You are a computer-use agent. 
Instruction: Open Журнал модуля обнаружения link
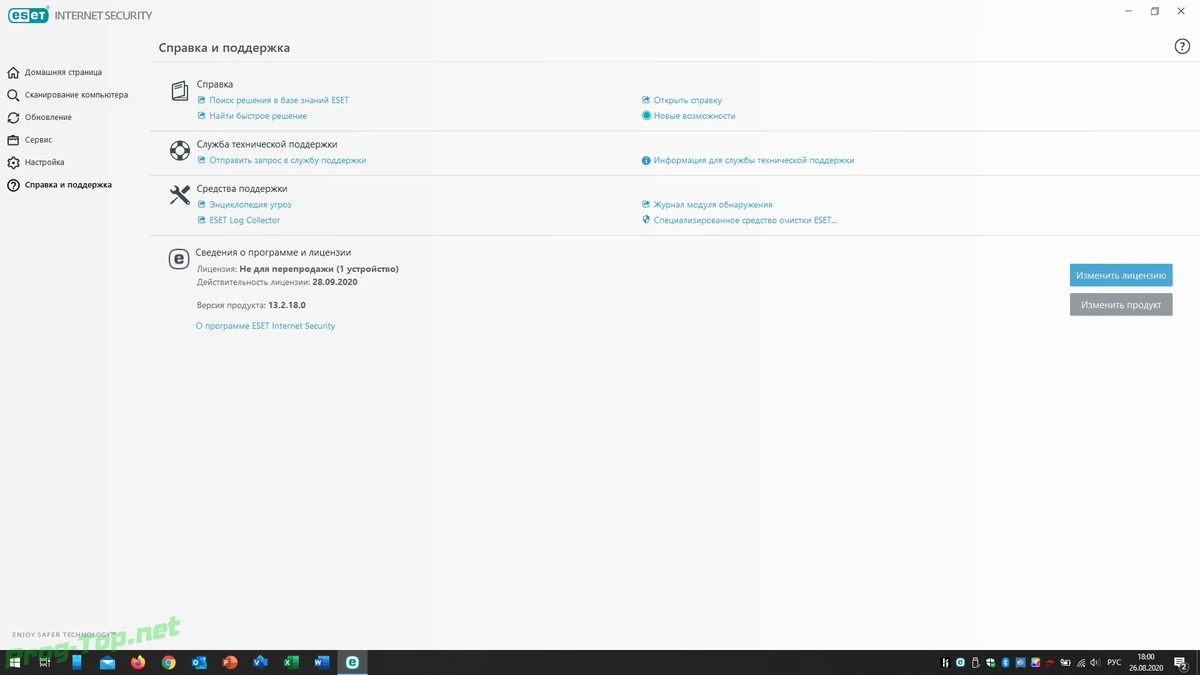pyautogui.click(x=713, y=204)
